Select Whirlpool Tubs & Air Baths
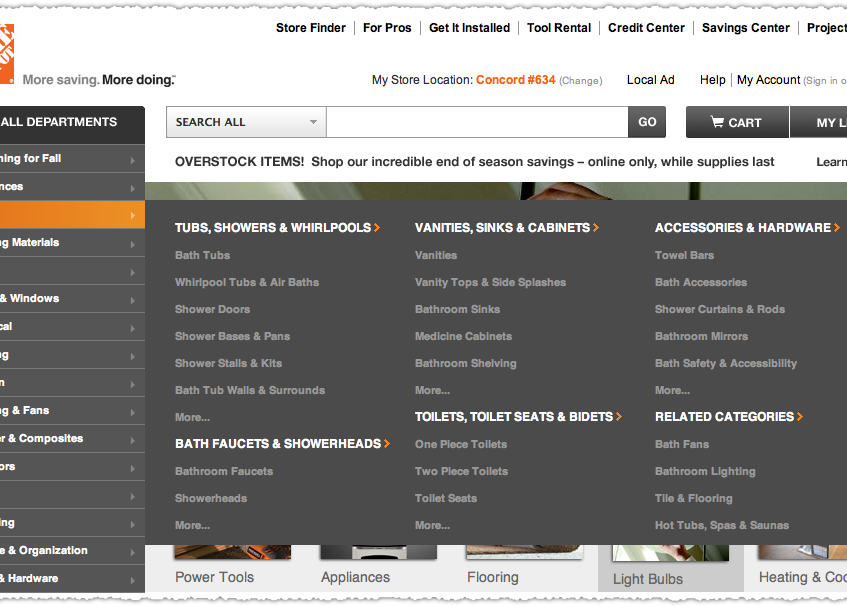The height and width of the screenshot is (606, 847). tap(247, 282)
